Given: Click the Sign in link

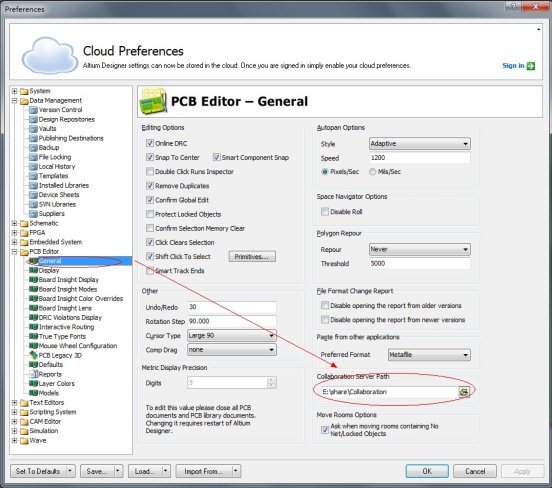Looking at the screenshot, I should (513, 65).
